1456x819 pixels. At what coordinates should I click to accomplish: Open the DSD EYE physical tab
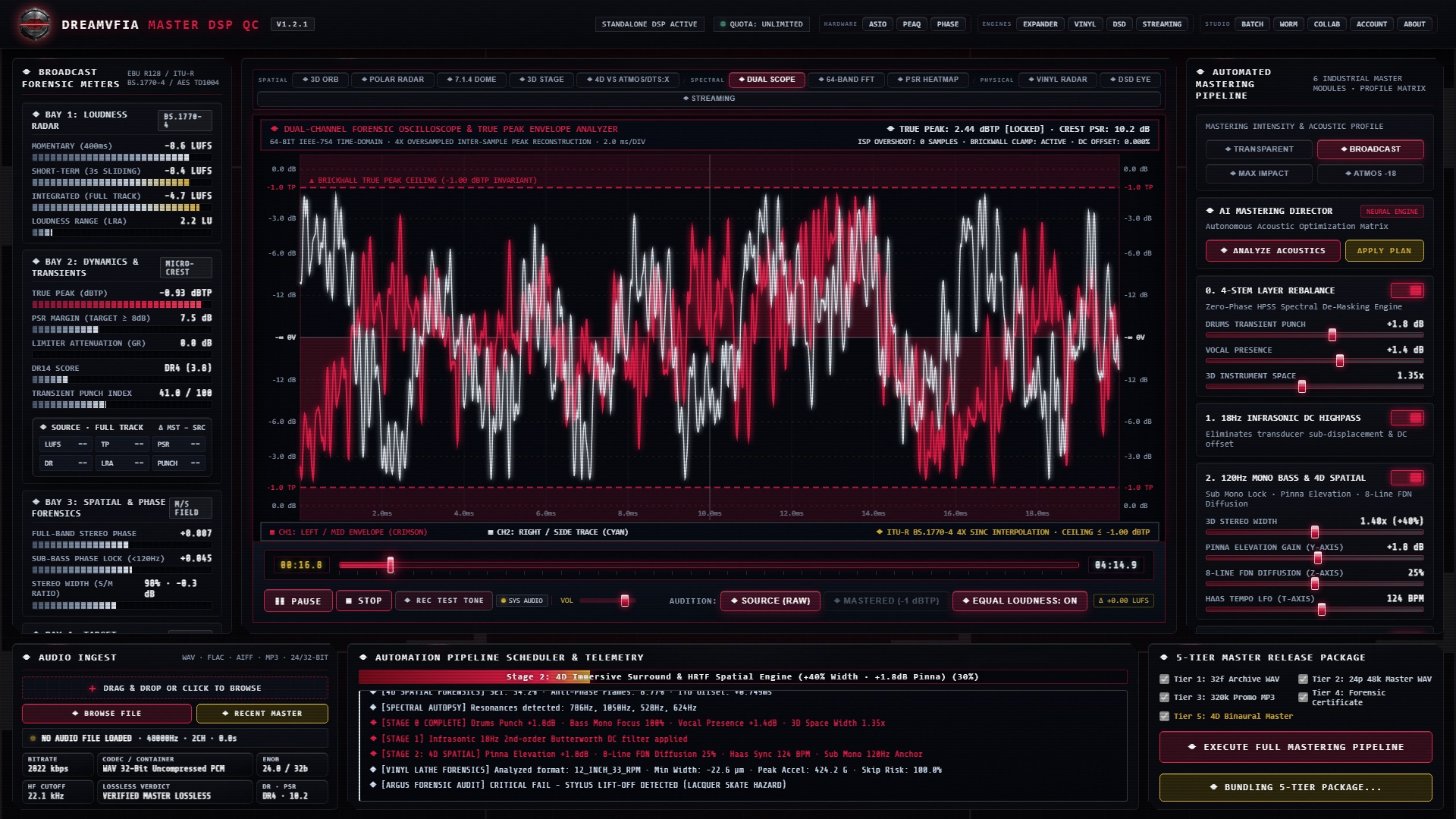tap(1131, 80)
